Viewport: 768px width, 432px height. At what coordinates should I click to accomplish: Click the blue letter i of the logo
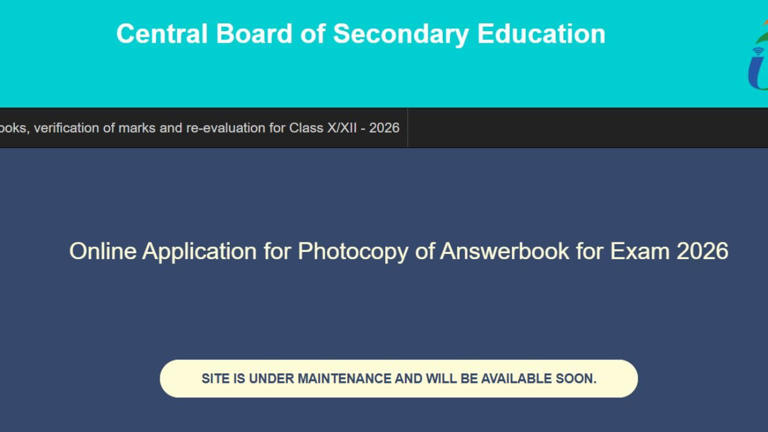(x=757, y=72)
